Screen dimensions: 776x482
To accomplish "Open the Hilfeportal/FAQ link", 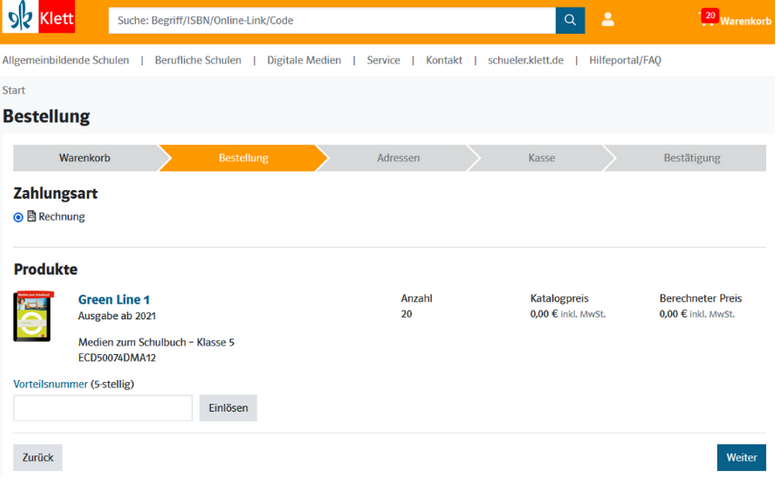I will 625,60.
